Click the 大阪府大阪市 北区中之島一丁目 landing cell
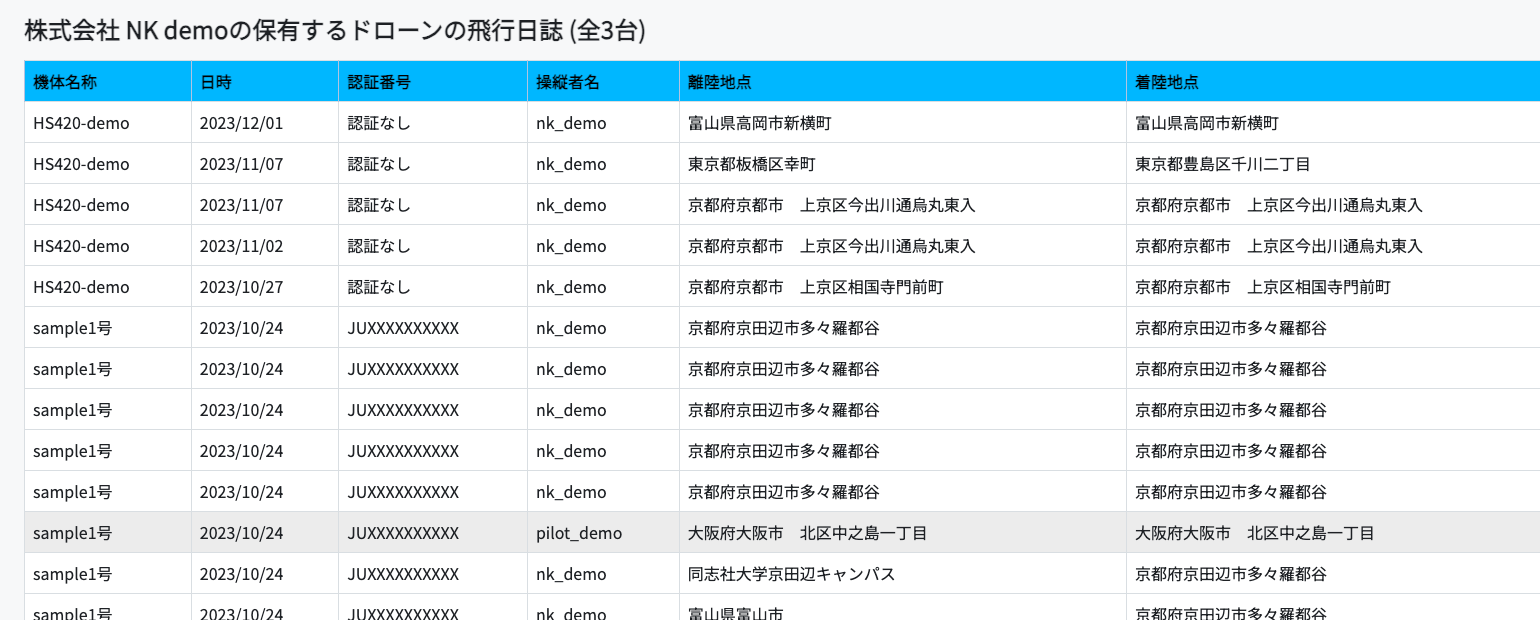This screenshot has height=620, width=1540. [1333, 533]
